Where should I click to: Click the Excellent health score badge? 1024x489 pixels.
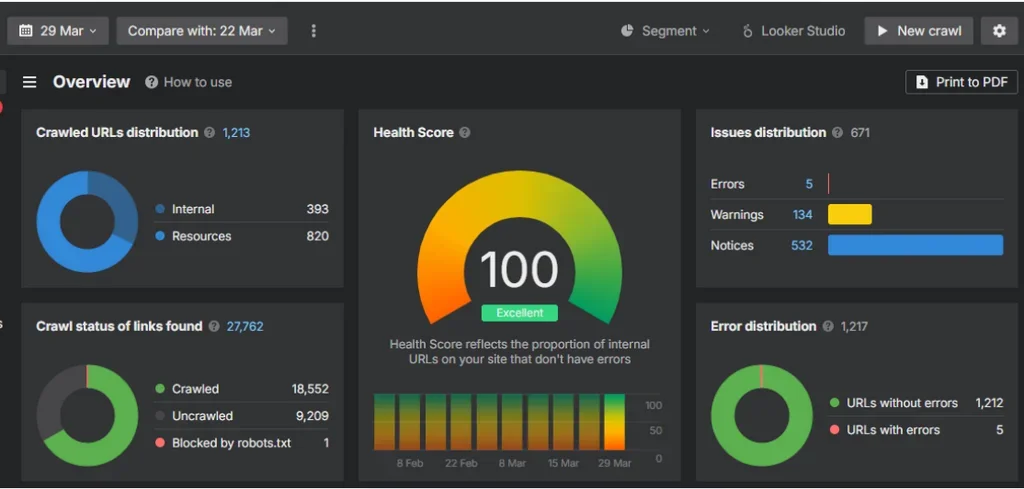pos(520,313)
